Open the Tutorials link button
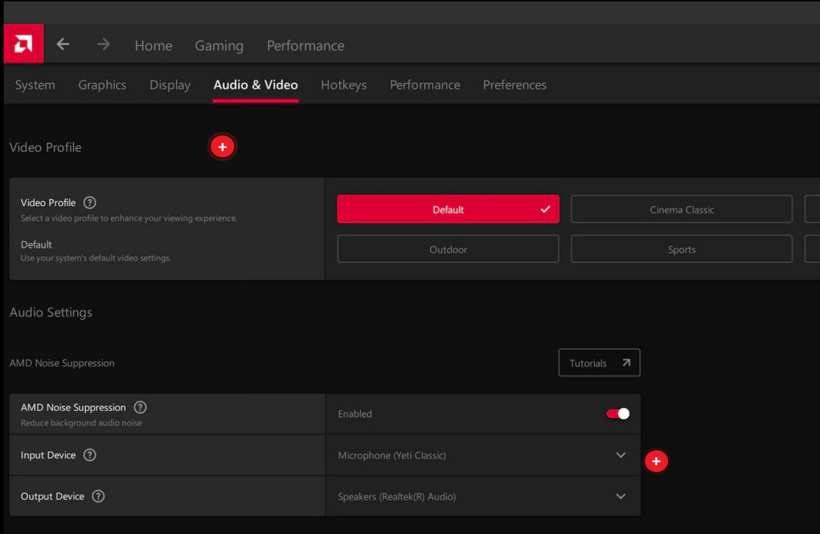The width and height of the screenshot is (820, 534). (x=599, y=363)
